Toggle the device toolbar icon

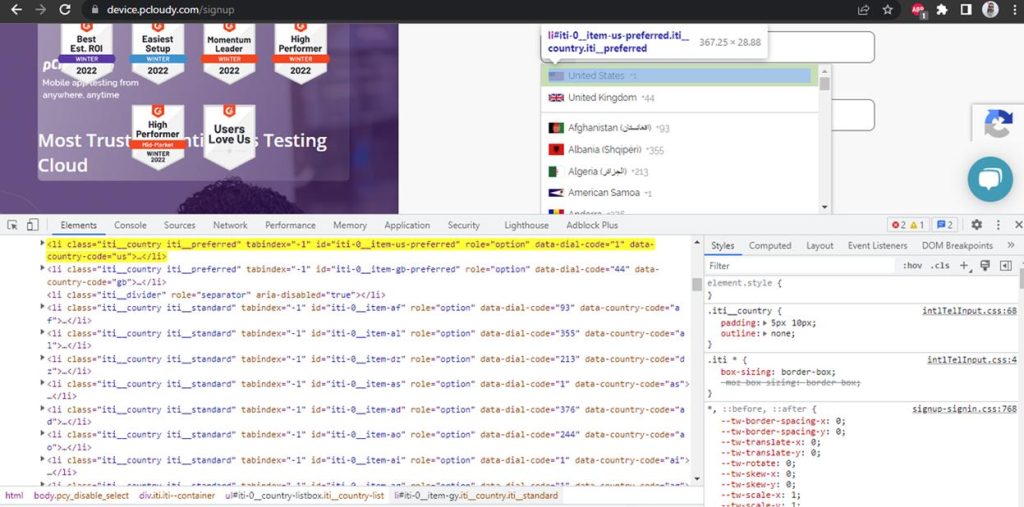click(x=32, y=225)
